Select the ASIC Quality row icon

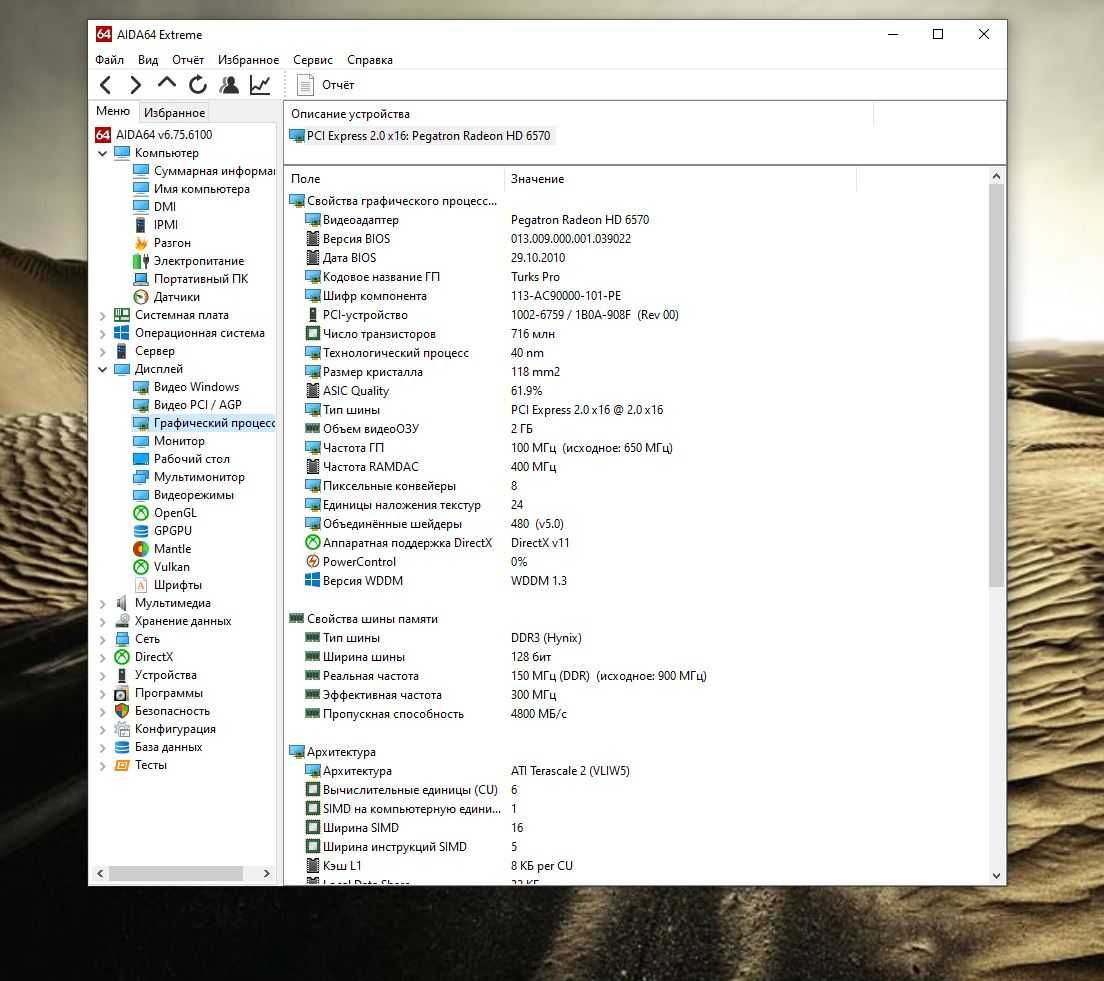click(x=313, y=391)
